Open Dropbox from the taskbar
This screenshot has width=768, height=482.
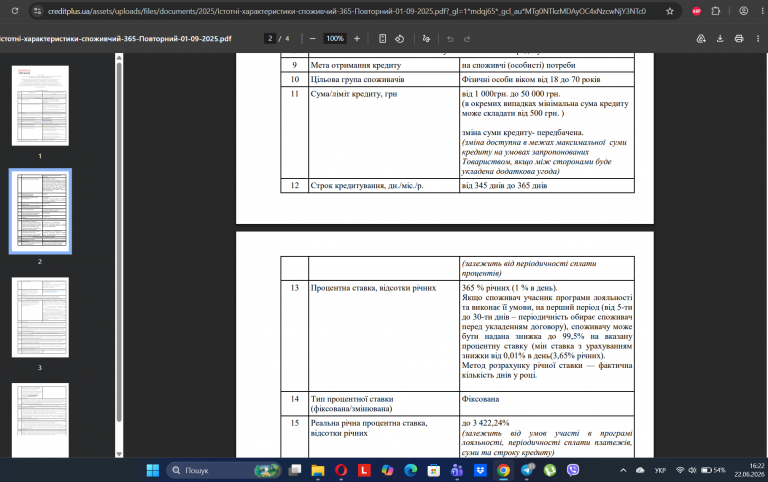(x=480, y=470)
